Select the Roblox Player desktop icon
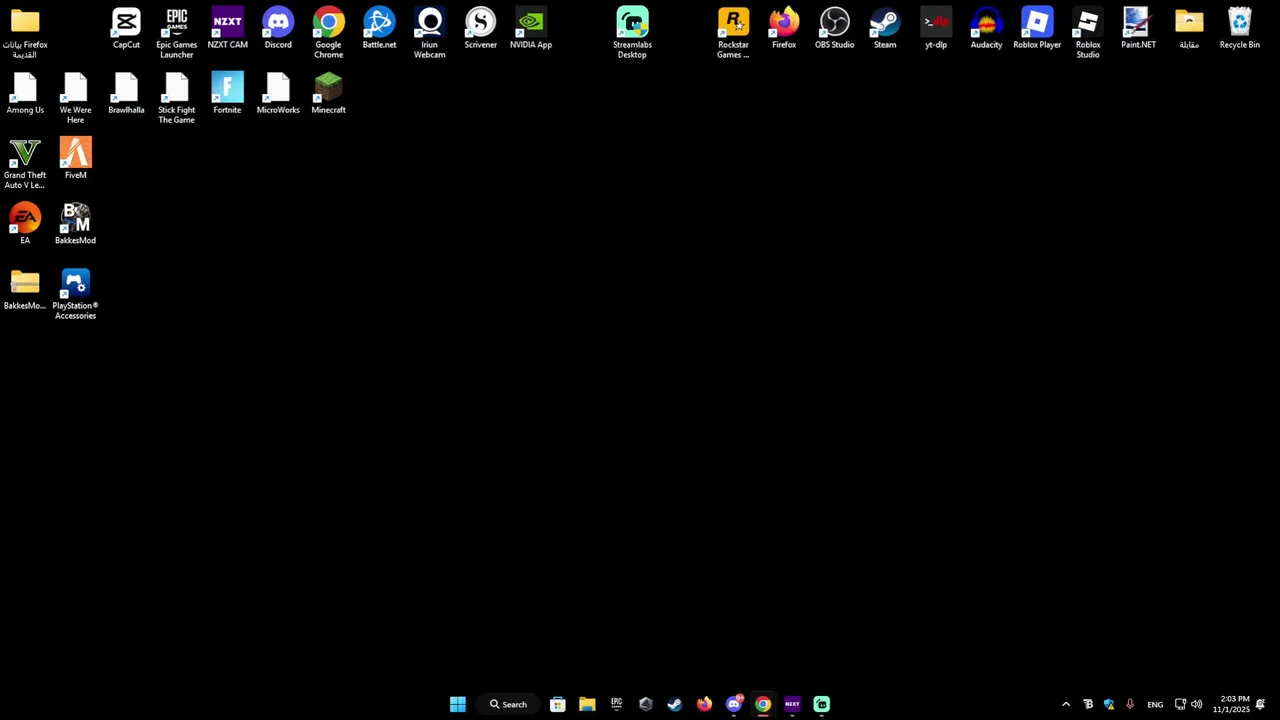1280x720 pixels. [1037, 28]
